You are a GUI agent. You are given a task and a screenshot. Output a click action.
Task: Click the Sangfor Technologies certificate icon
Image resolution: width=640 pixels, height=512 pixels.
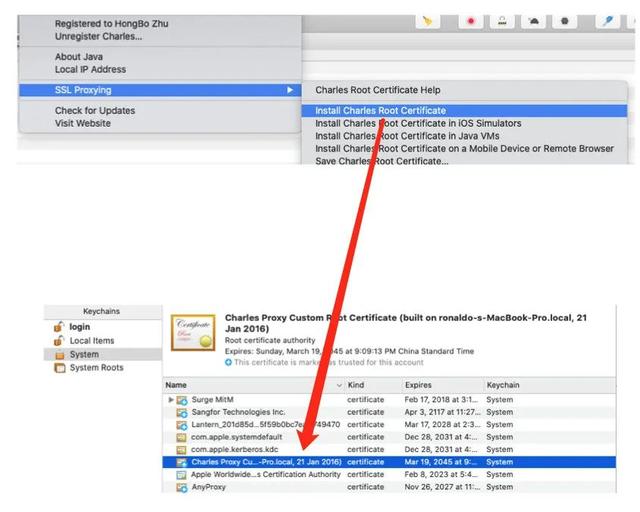pyautogui.click(x=182, y=412)
